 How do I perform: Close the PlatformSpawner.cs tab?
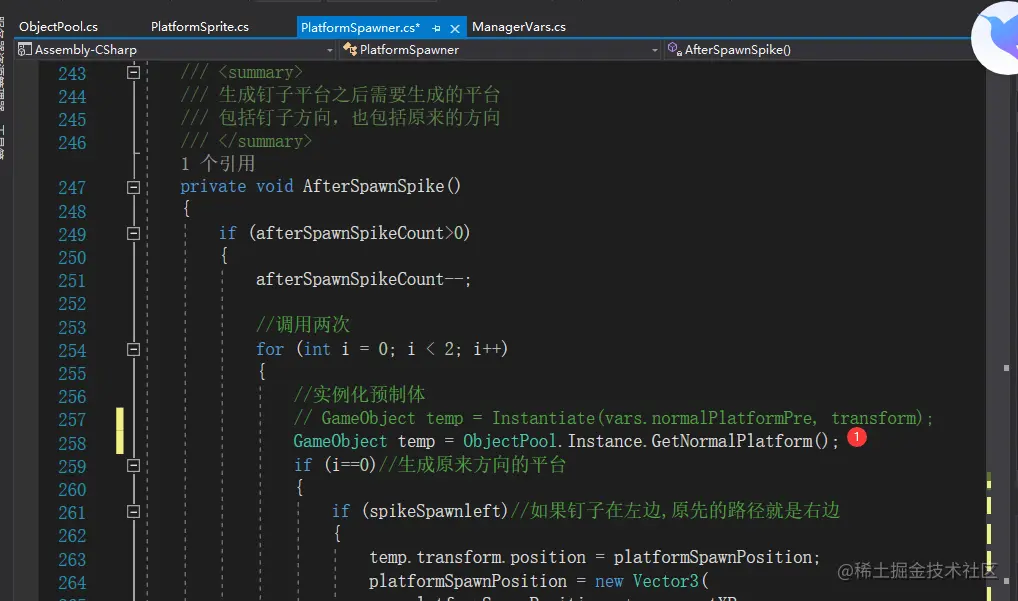point(455,28)
